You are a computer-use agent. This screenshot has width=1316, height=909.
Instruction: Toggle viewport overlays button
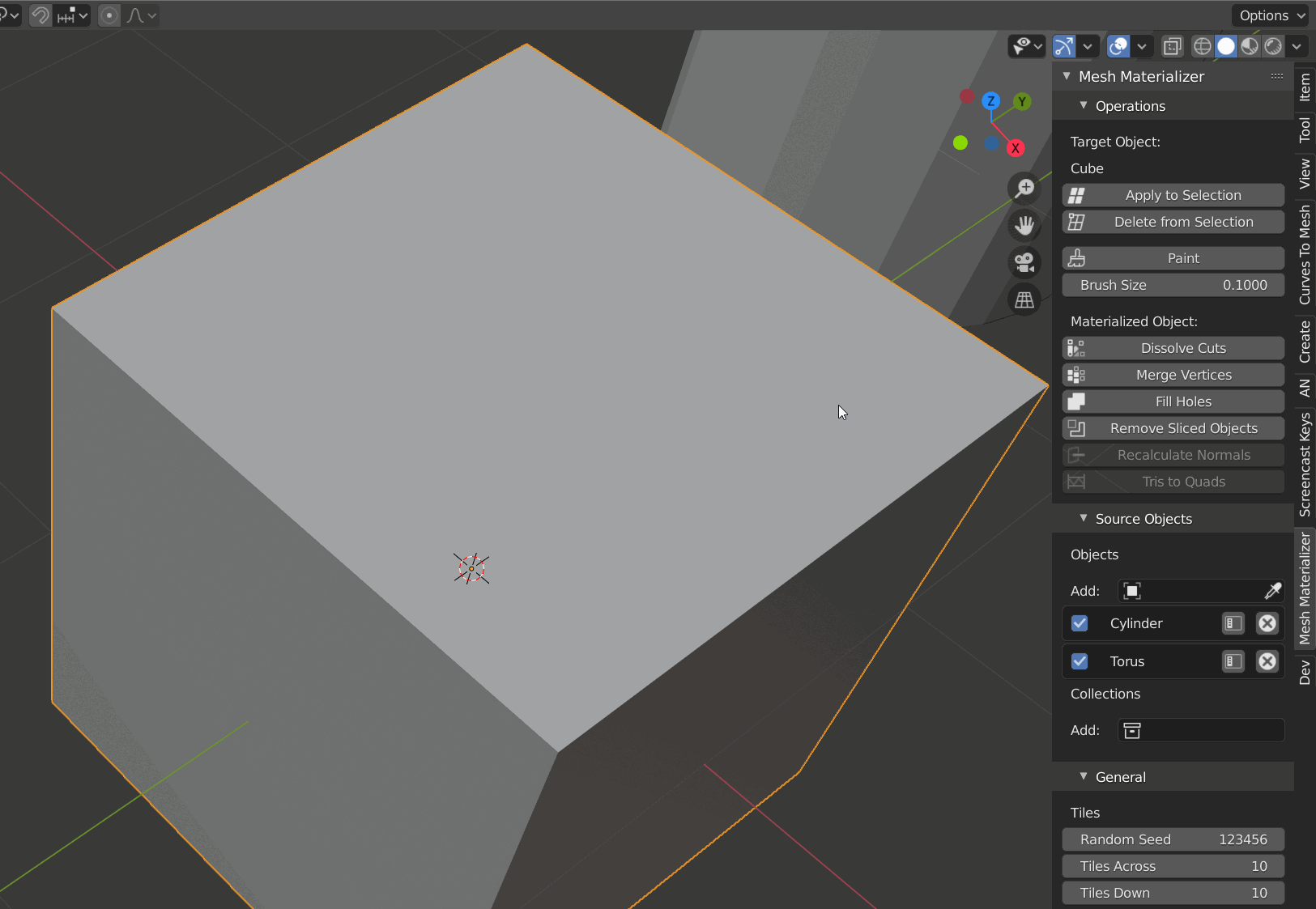[1118, 46]
